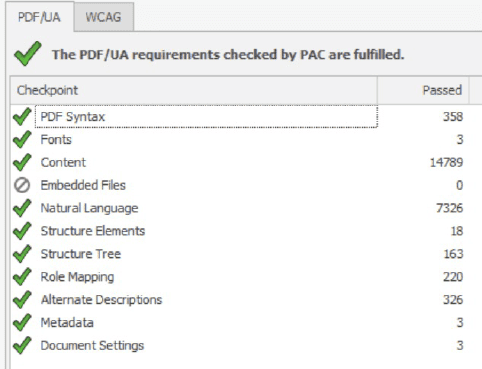Click the Natural Language passed count 7326
Screen dimensions: 482x369
[449, 208]
